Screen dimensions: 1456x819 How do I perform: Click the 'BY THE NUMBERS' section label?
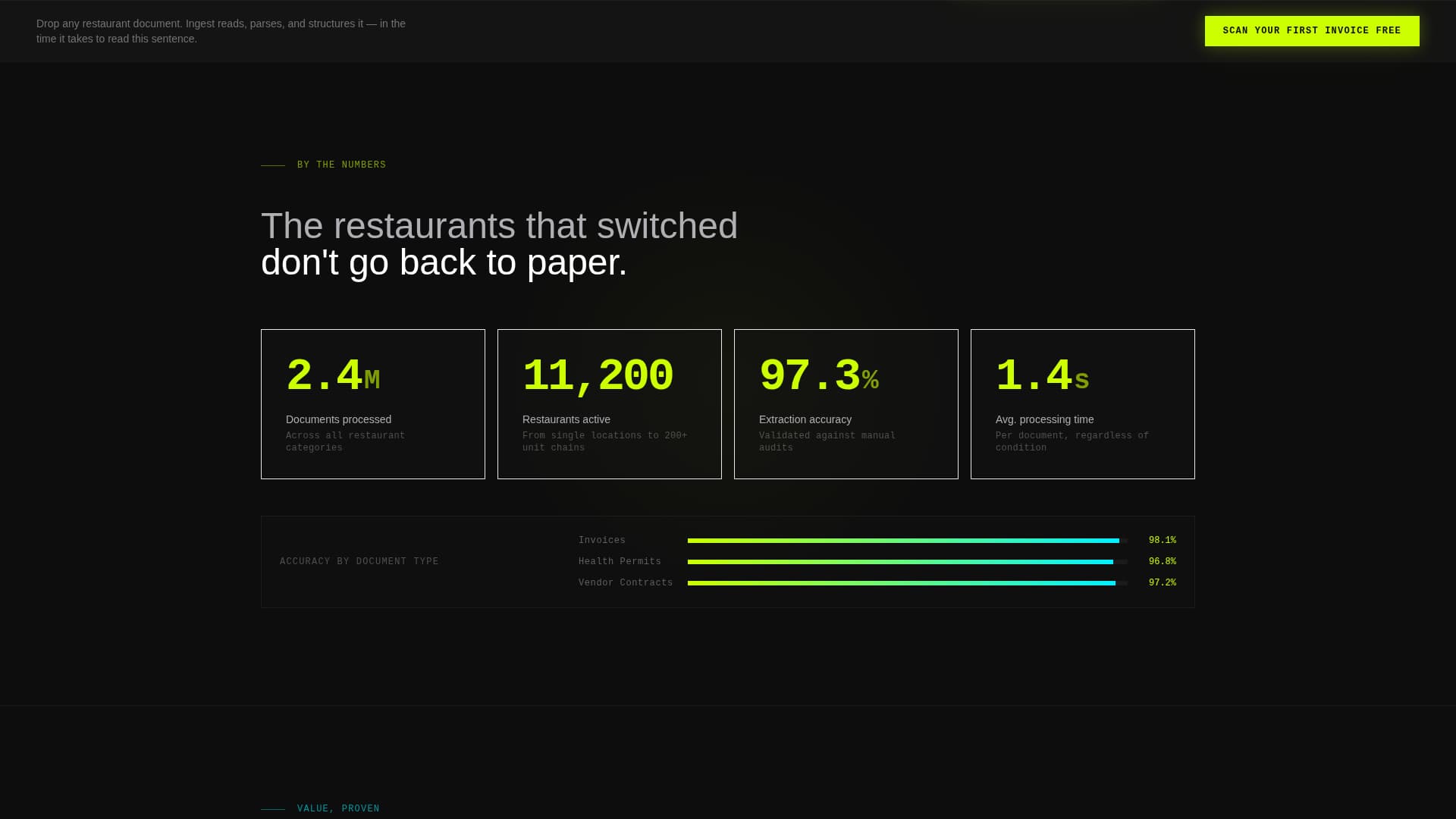[x=341, y=165]
